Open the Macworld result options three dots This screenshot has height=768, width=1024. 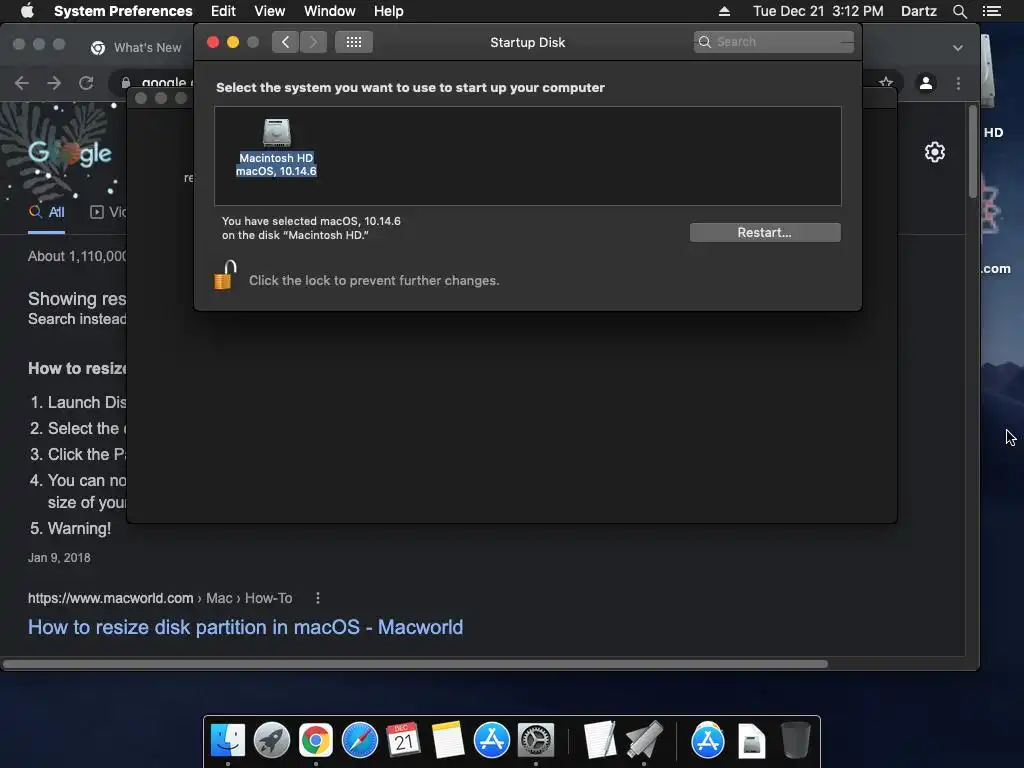point(317,598)
